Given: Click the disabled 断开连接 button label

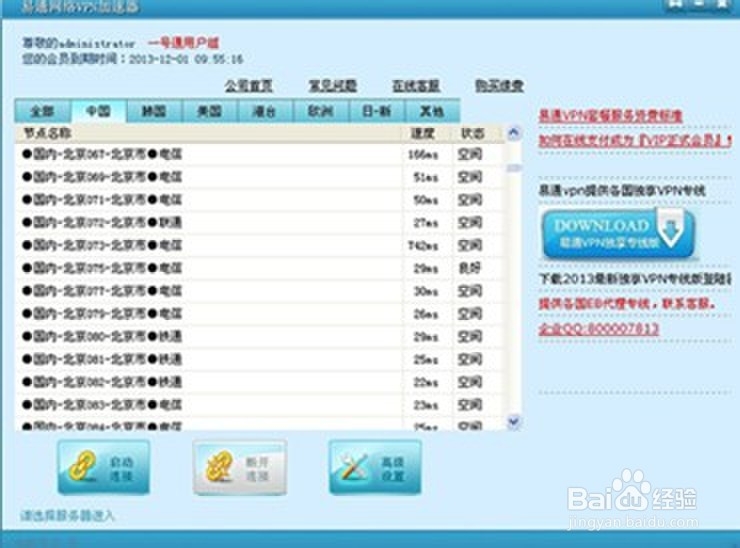Looking at the screenshot, I should (x=258, y=469).
